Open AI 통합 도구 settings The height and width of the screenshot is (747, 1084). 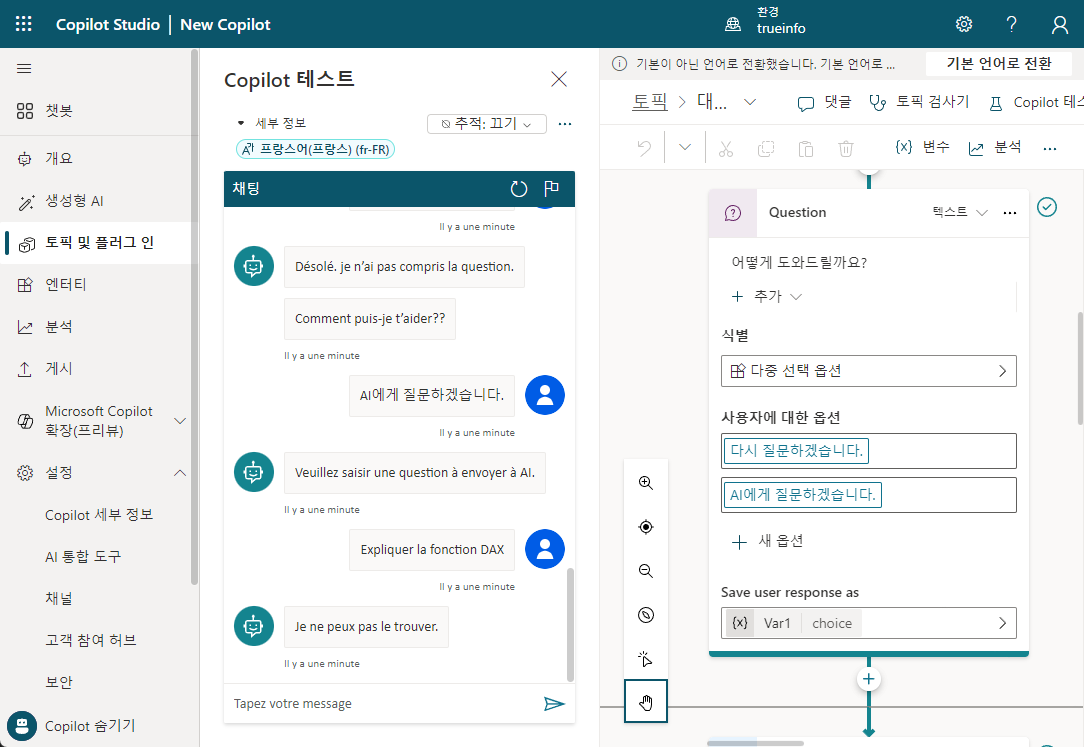click(83, 556)
